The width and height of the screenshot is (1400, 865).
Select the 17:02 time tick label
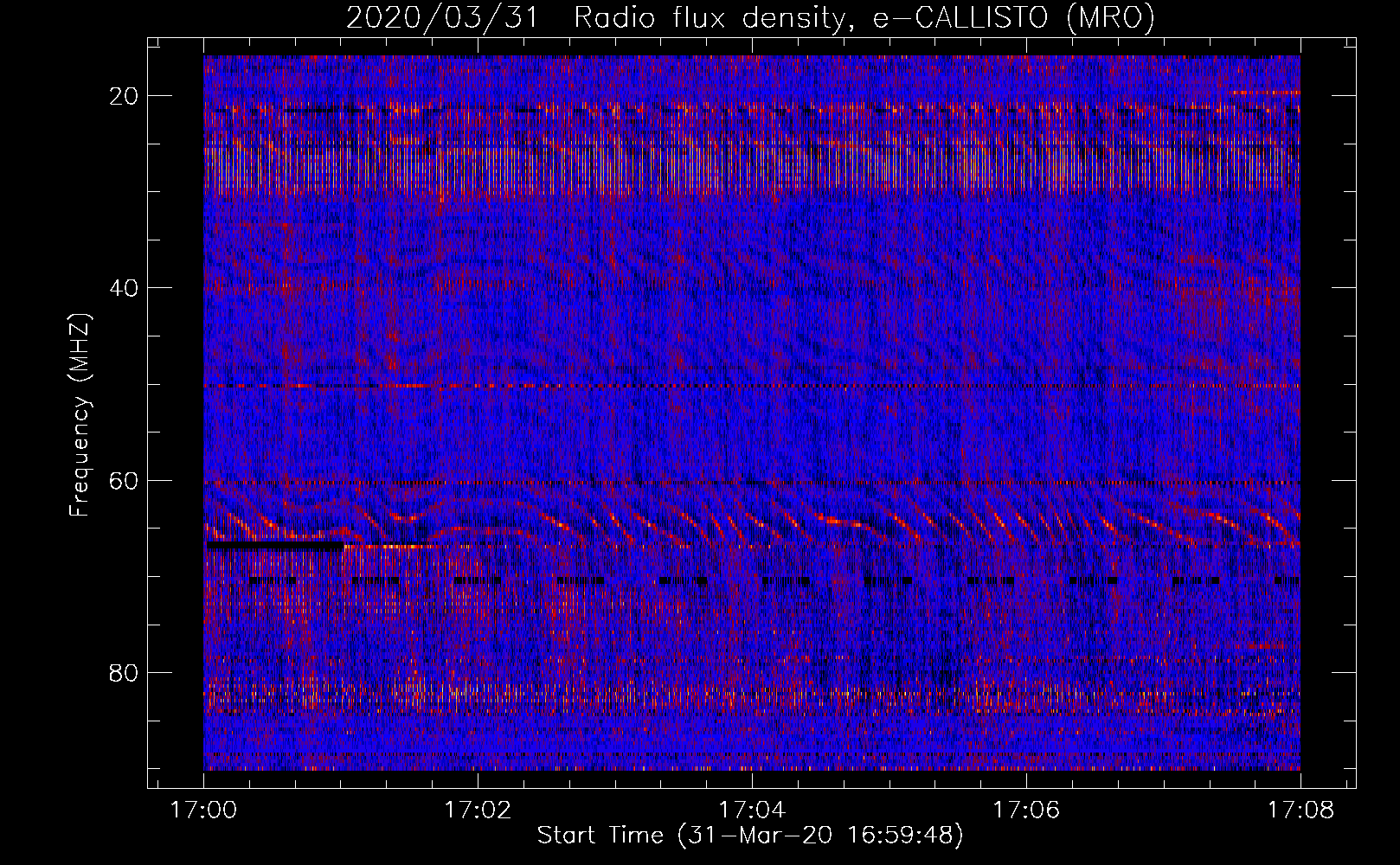click(x=478, y=810)
